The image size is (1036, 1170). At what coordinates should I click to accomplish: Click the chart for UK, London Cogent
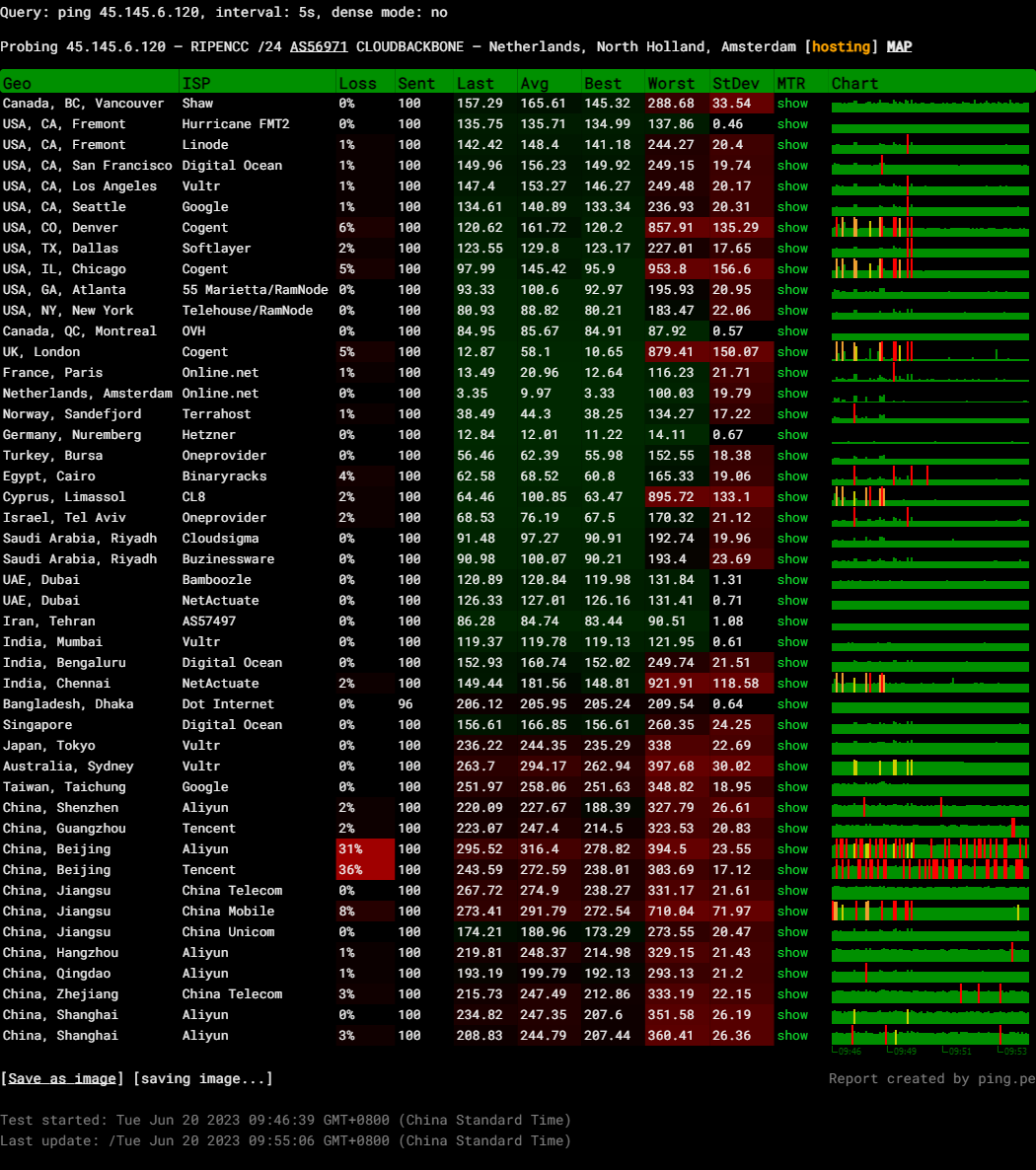[x=930, y=351]
